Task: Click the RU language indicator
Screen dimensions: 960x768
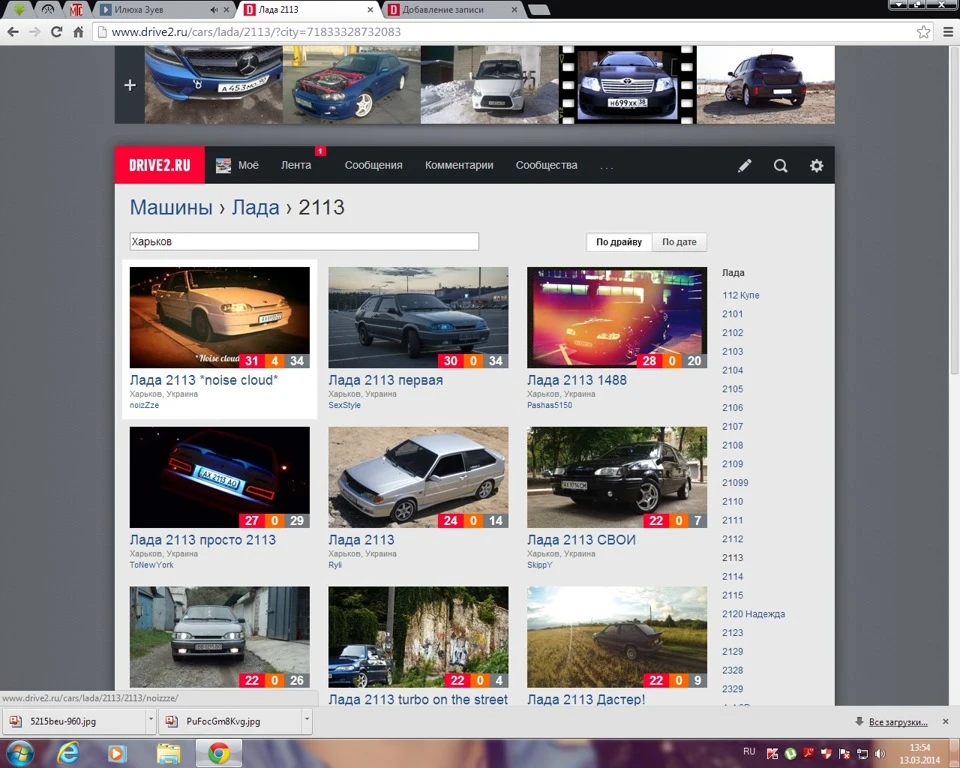Action: pyautogui.click(x=749, y=751)
